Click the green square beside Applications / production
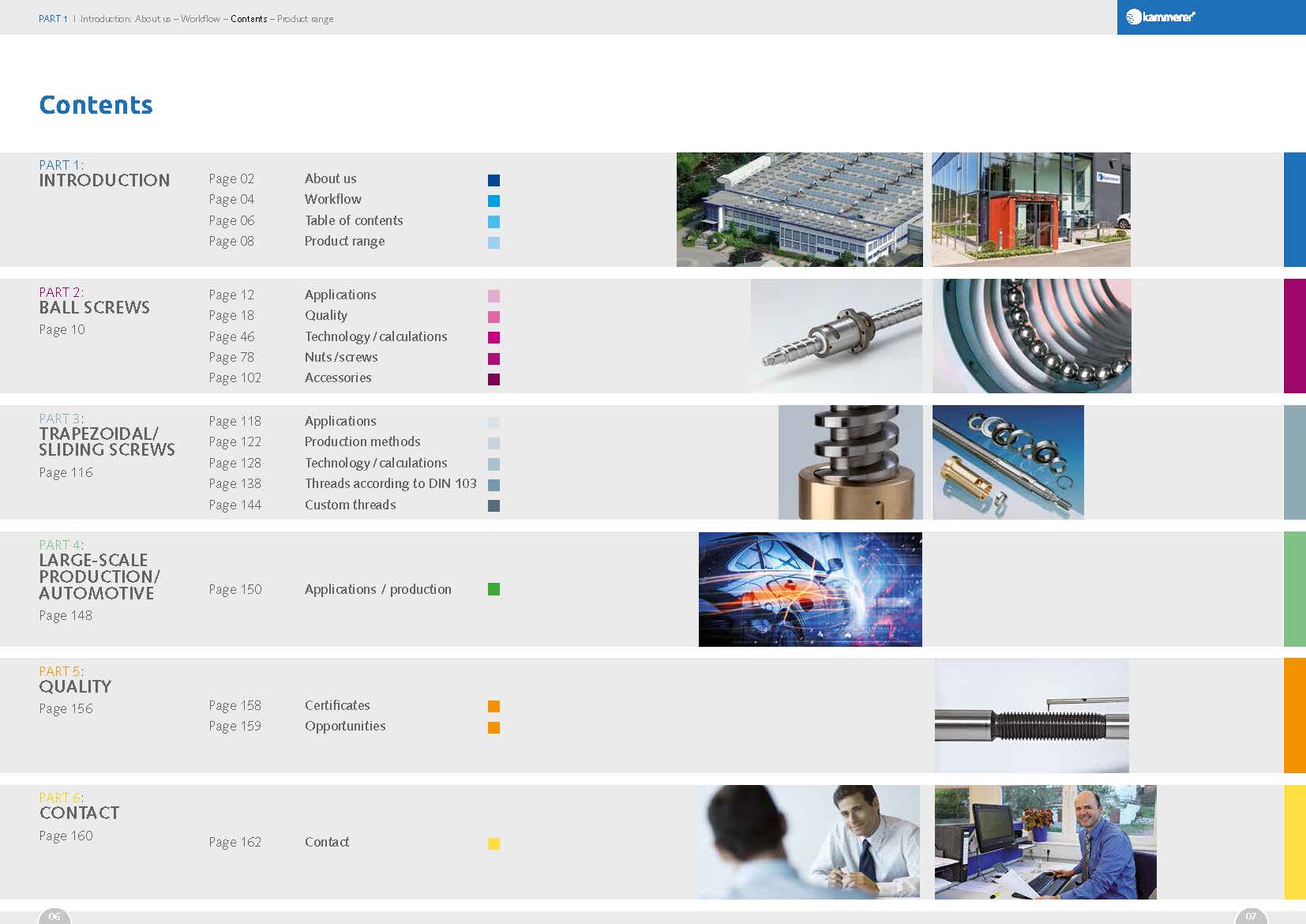1306x924 pixels. 494,589
